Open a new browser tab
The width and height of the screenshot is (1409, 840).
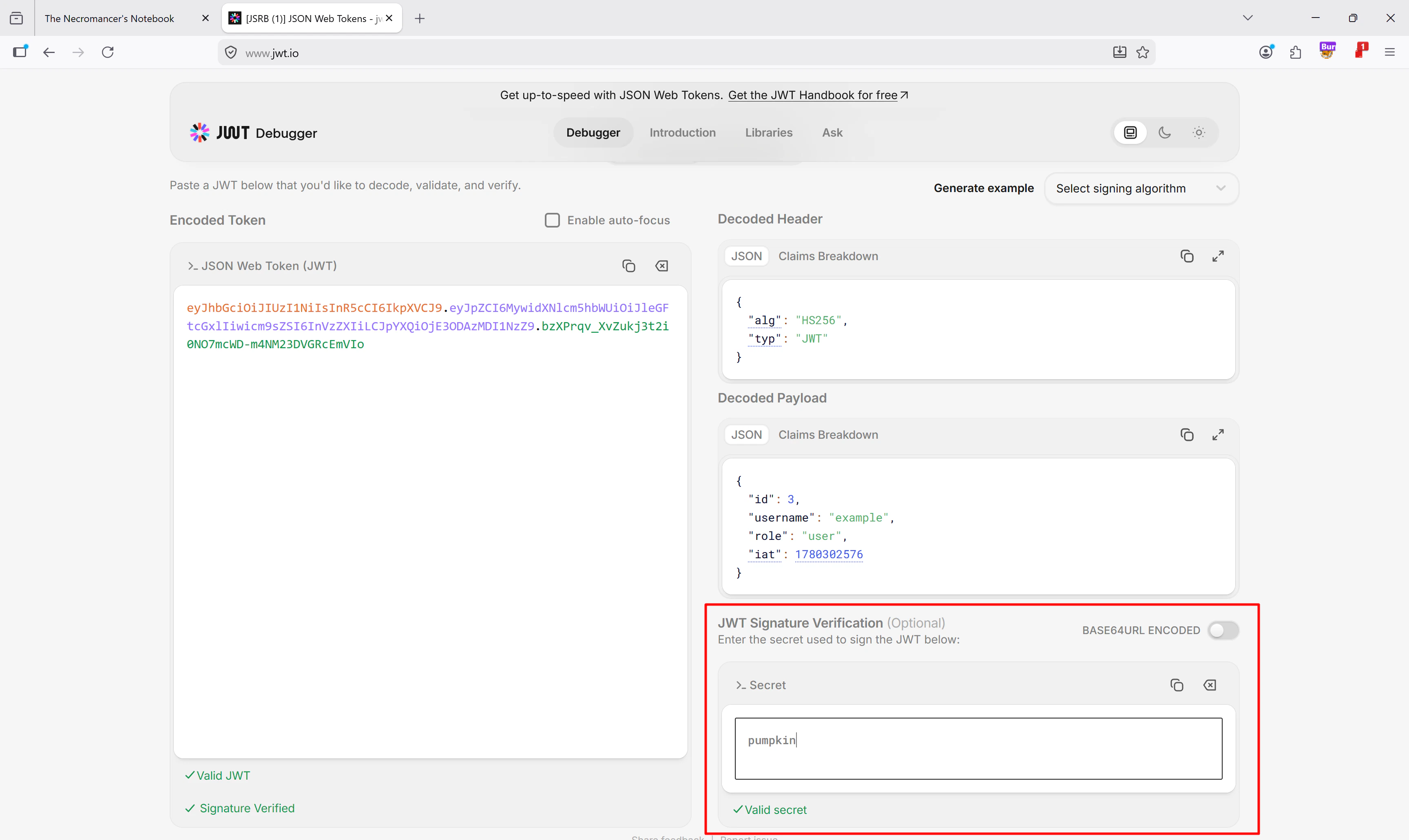tap(420, 19)
